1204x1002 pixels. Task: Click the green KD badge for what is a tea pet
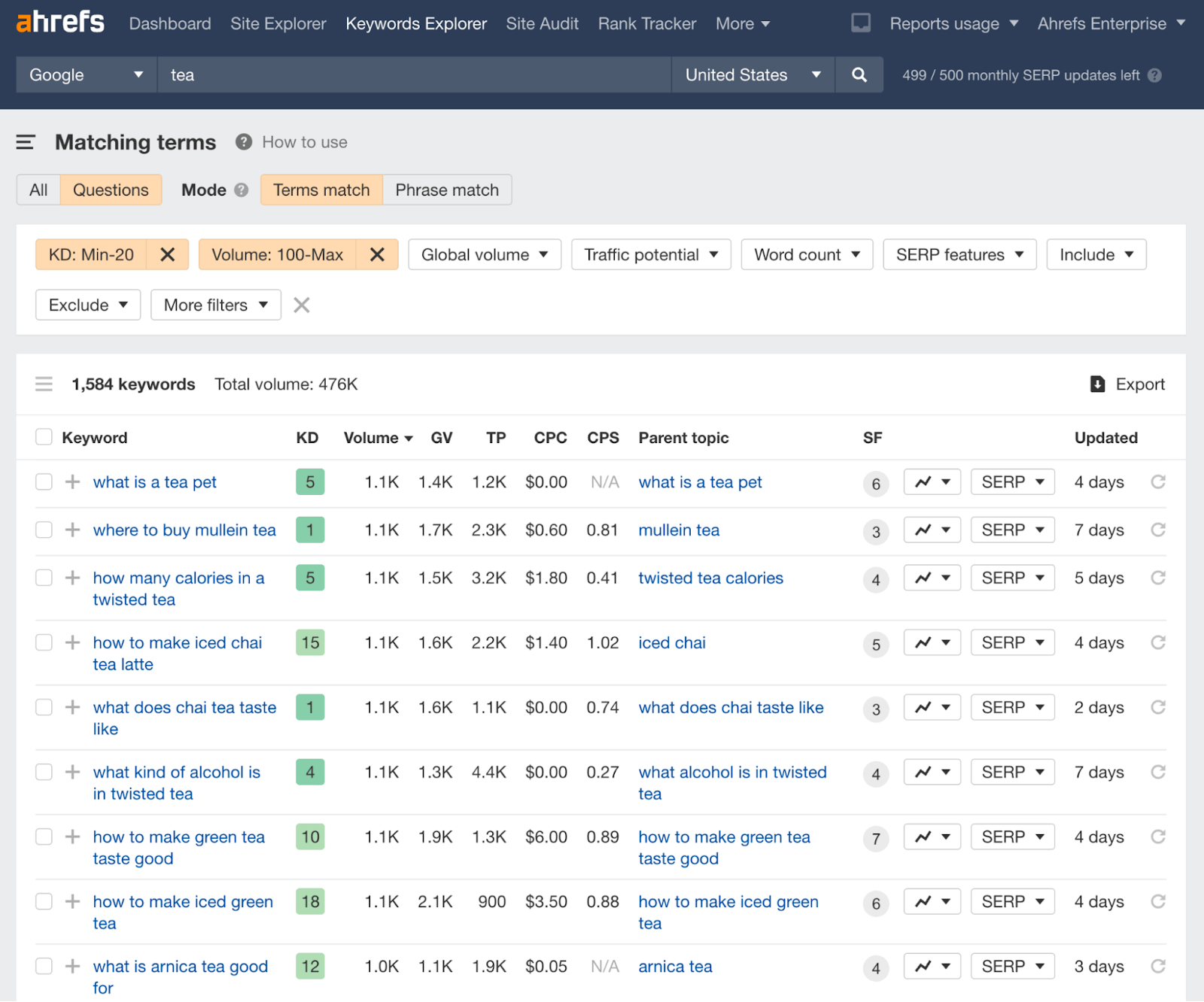click(x=309, y=482)
